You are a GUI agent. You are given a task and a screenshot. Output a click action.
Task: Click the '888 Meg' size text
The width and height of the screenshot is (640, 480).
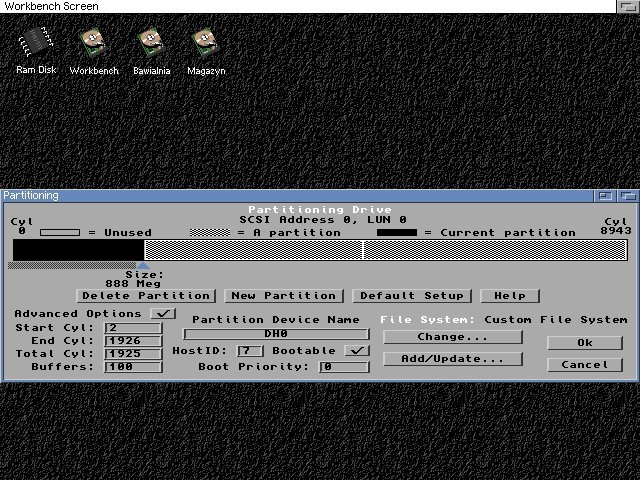point(133,284)
